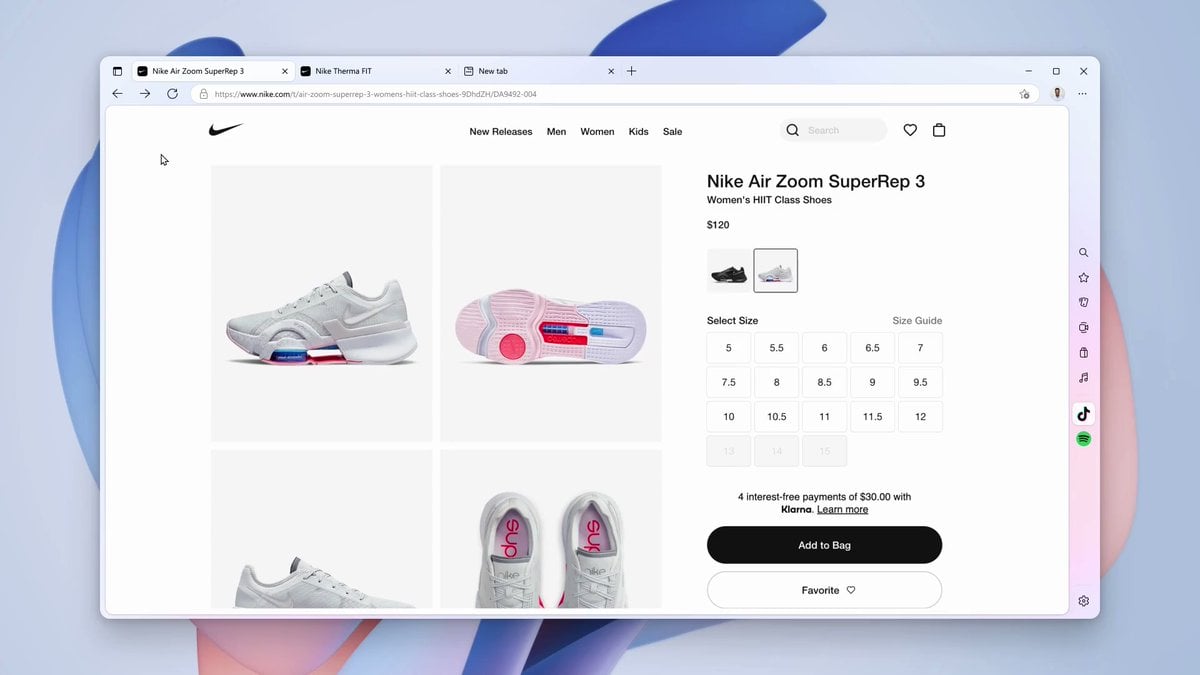Open New Releases menu
Viewport: 1200px width, 675px height.
click(x=501, y=131)
